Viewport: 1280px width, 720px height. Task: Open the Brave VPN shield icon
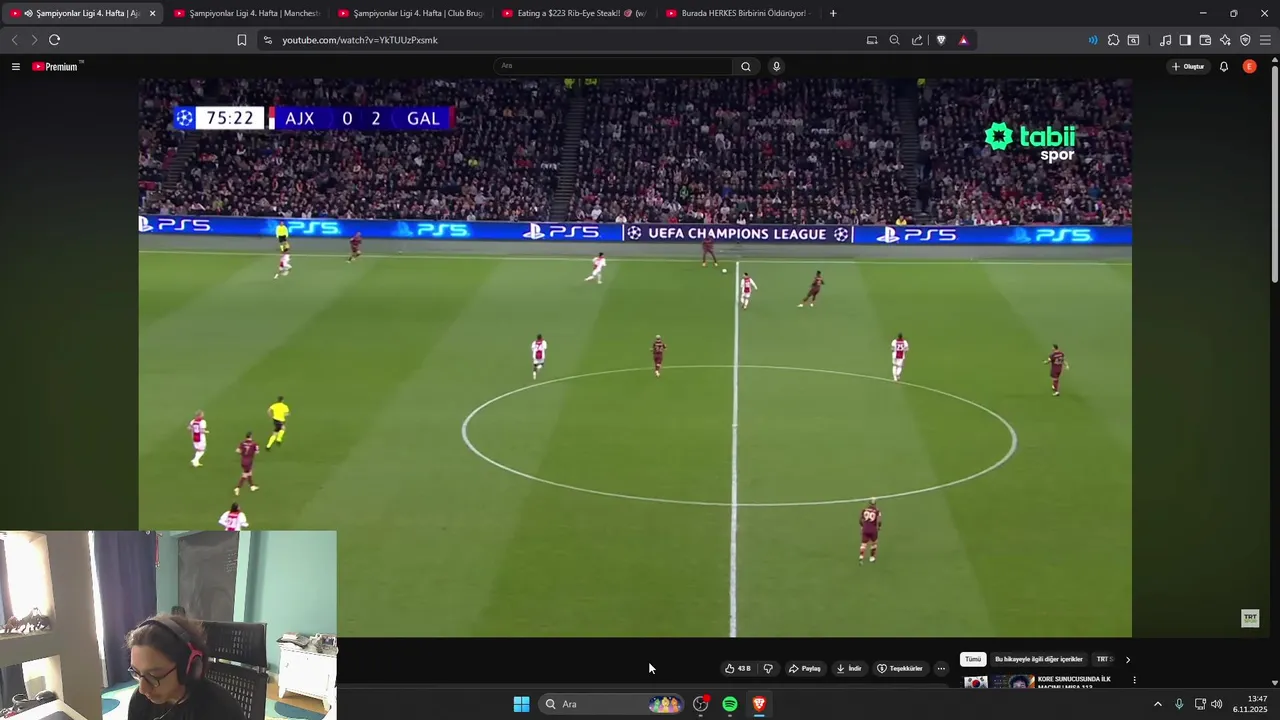click(x=1245, y=40)
